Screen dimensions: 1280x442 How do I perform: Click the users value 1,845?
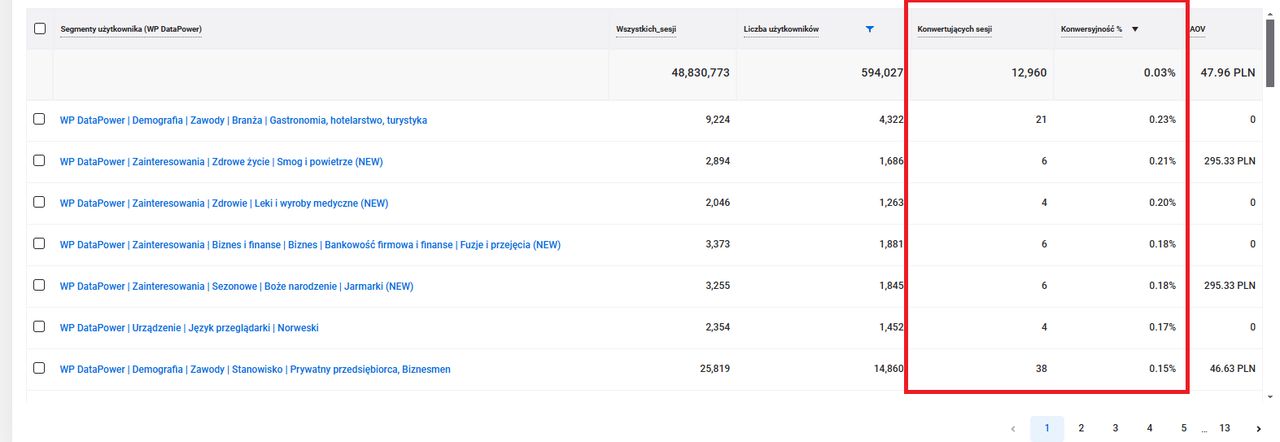tap(891, 286)
